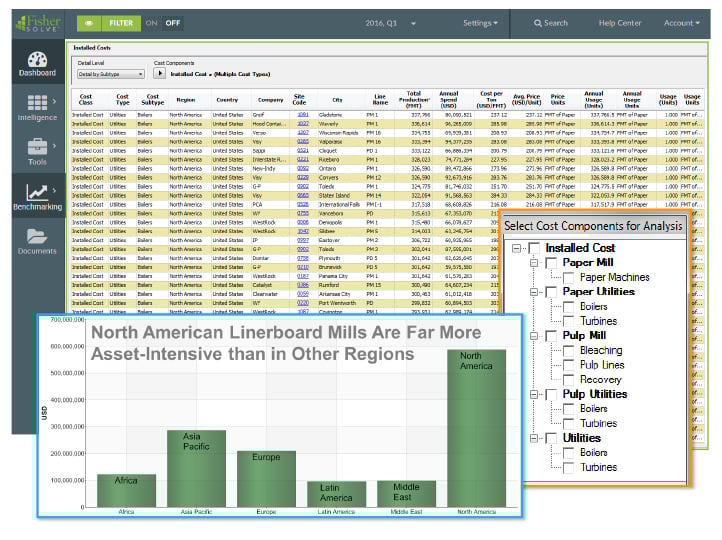Check Boilers under Paper Utilities
This screenshot has width=722, height=540.
click(568, 307)
